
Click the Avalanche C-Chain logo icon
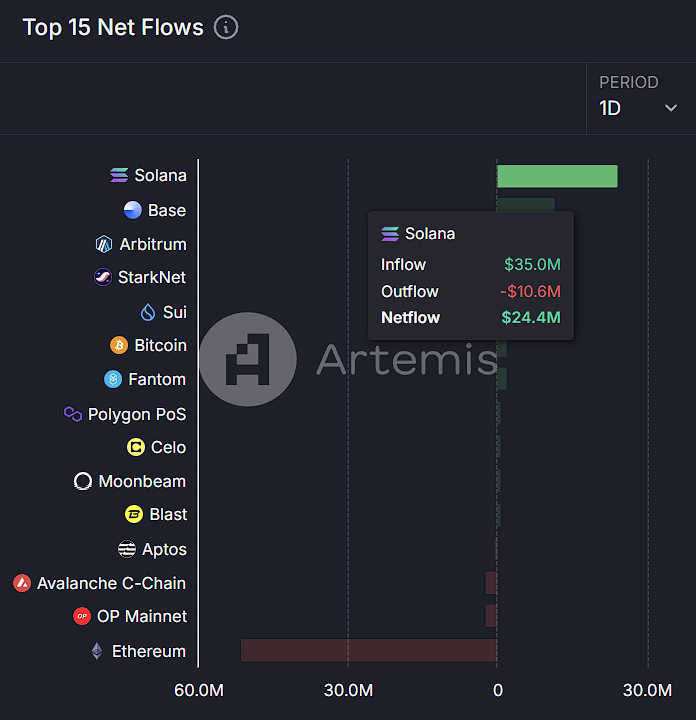22,583
